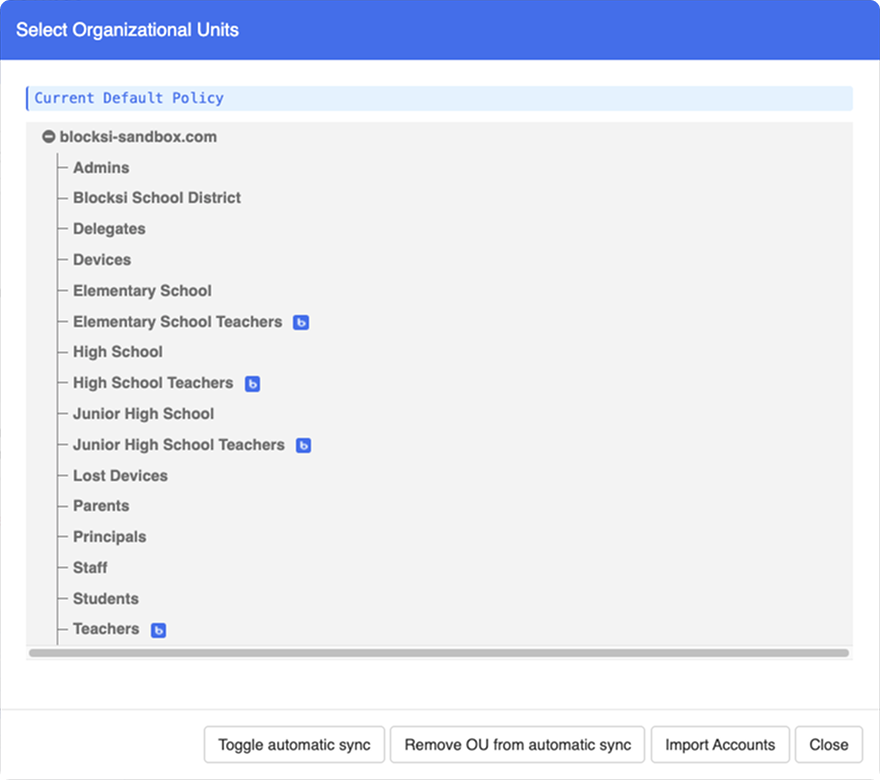Viewport: 880px width, 780px height.
Task: Select the Parents organizational unit
Action: (101, 506)
